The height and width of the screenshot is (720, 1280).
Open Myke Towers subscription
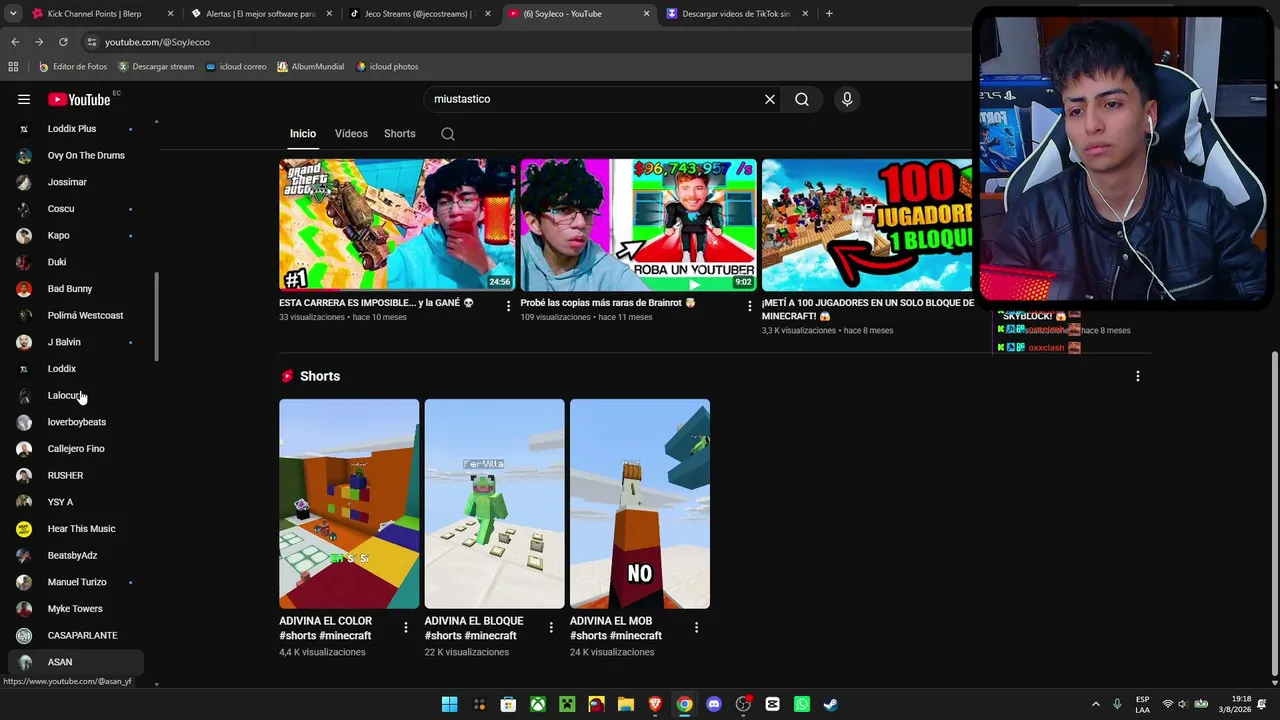(x=76, y=609)
